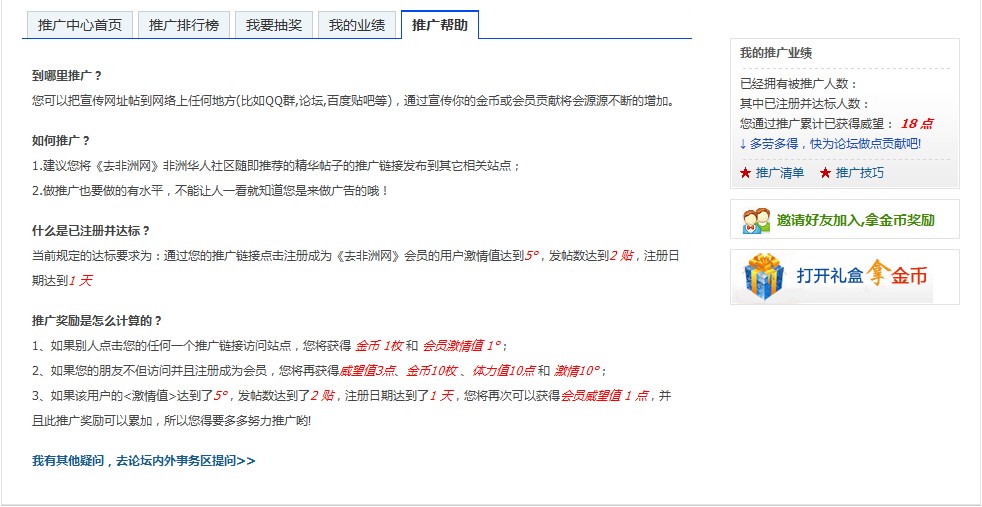Click the line starting 1.建议您将《去非洲网》
Viewport: 982px width, 507px height.
[x=276, y=166]
